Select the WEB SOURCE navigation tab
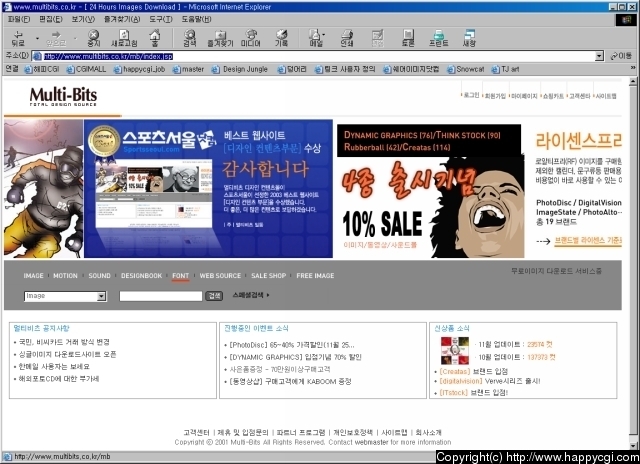Viewport: 640px width, 464px height. tap(220, 276)
